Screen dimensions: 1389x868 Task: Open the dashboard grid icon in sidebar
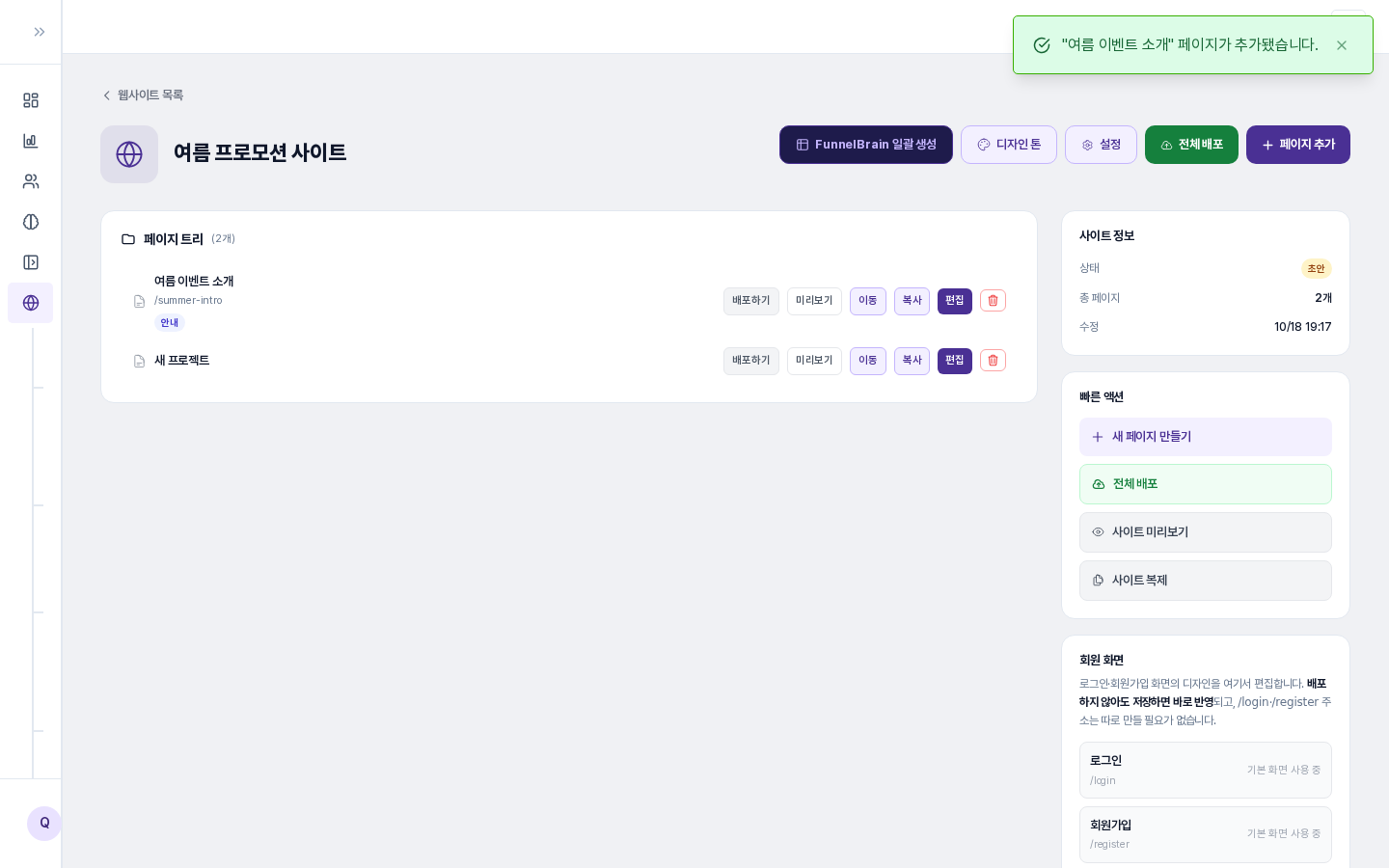pyautogui.click(x=31, y=100)
